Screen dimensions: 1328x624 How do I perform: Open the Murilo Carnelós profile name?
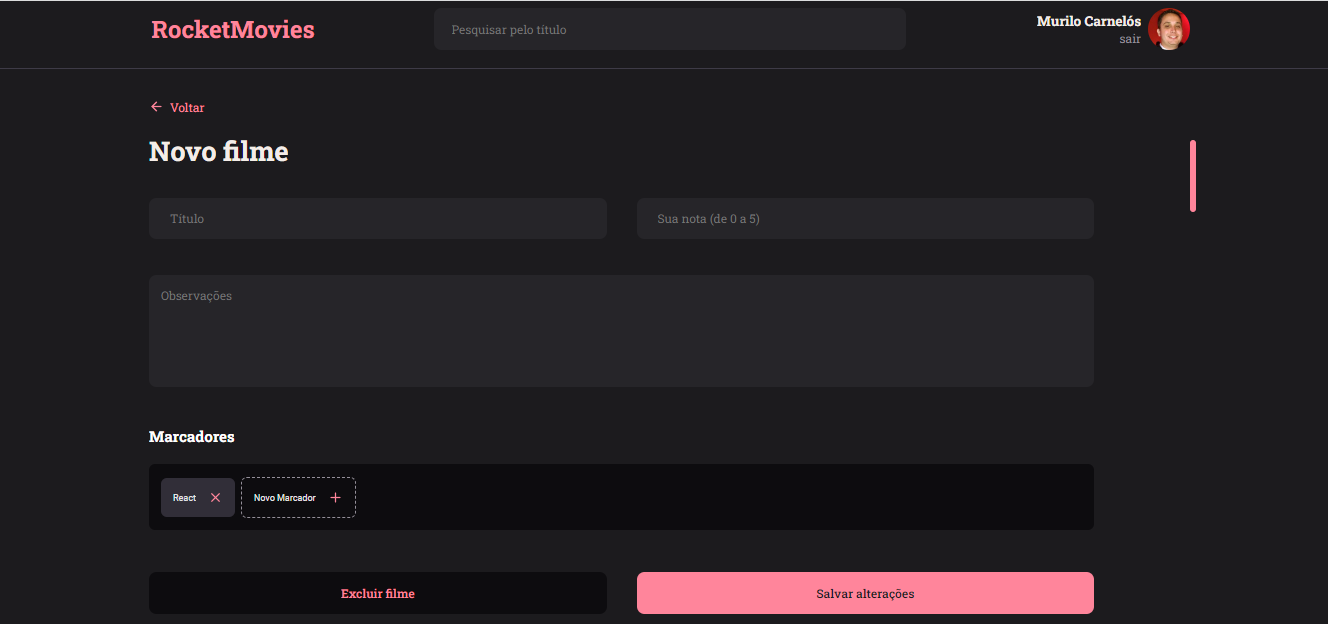pos(1088,20)
